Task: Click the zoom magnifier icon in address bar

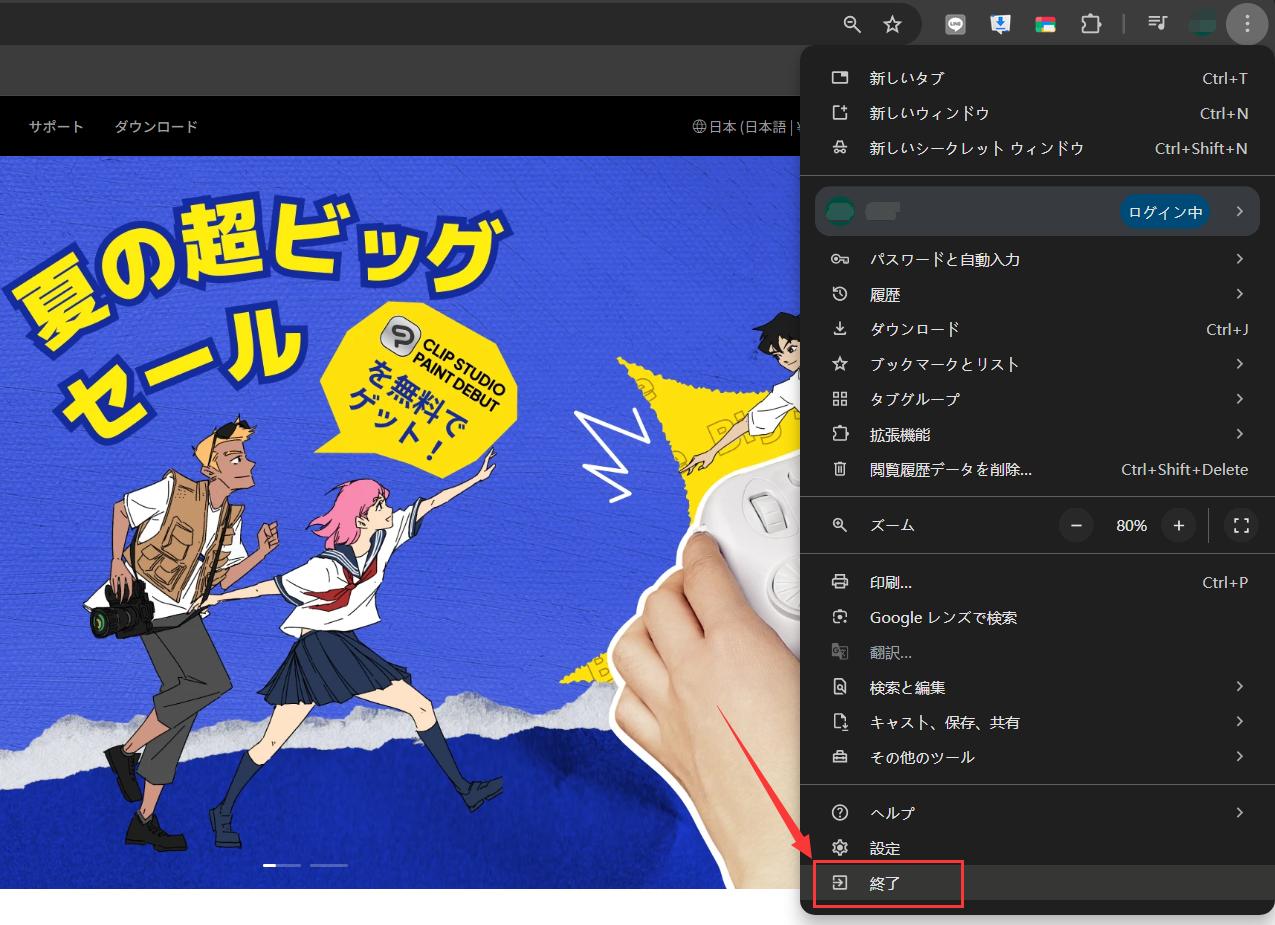Action: click(x=852, y=24)
